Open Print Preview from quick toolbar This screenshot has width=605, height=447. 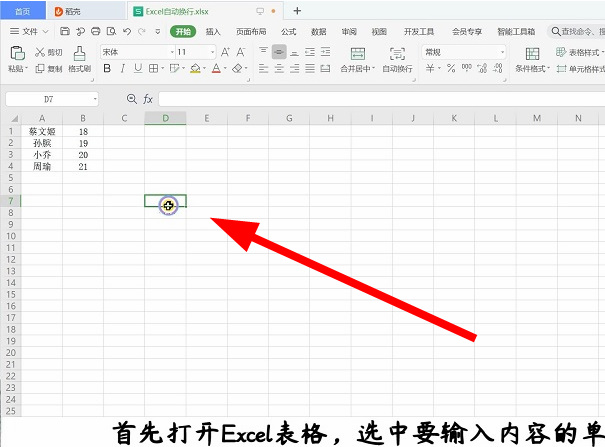(x=112, y=31)
